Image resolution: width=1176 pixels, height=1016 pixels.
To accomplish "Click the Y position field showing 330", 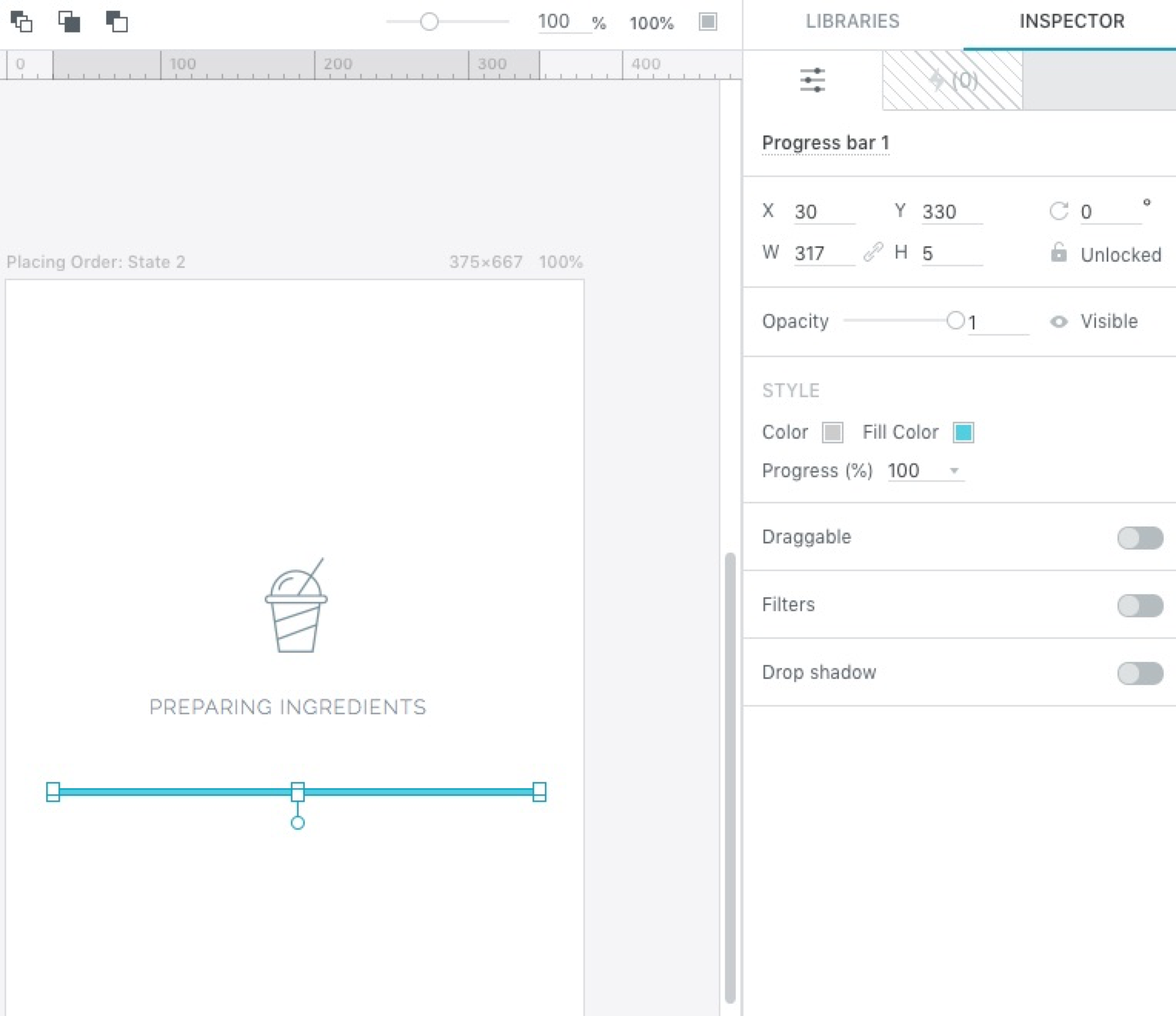I will (x=952, y=212).
